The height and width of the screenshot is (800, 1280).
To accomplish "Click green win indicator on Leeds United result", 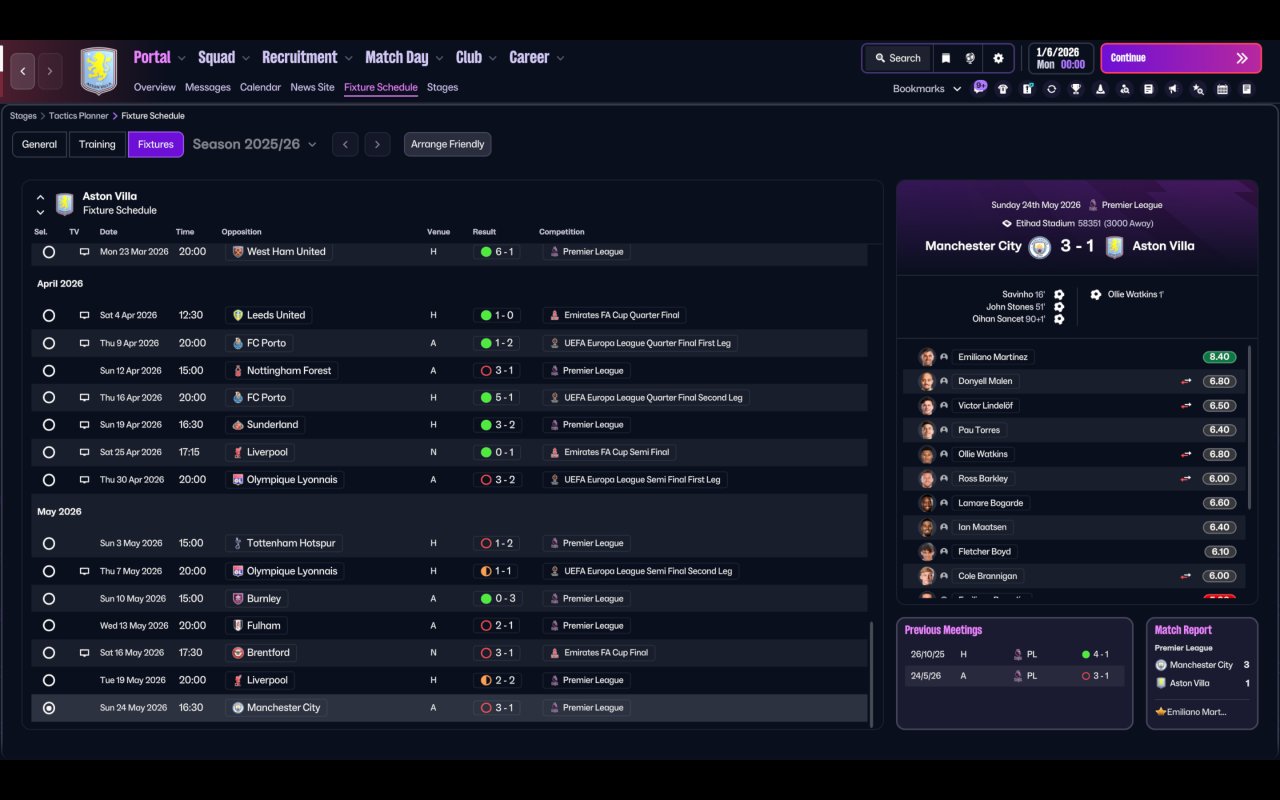I will click(x=486, y=315).
